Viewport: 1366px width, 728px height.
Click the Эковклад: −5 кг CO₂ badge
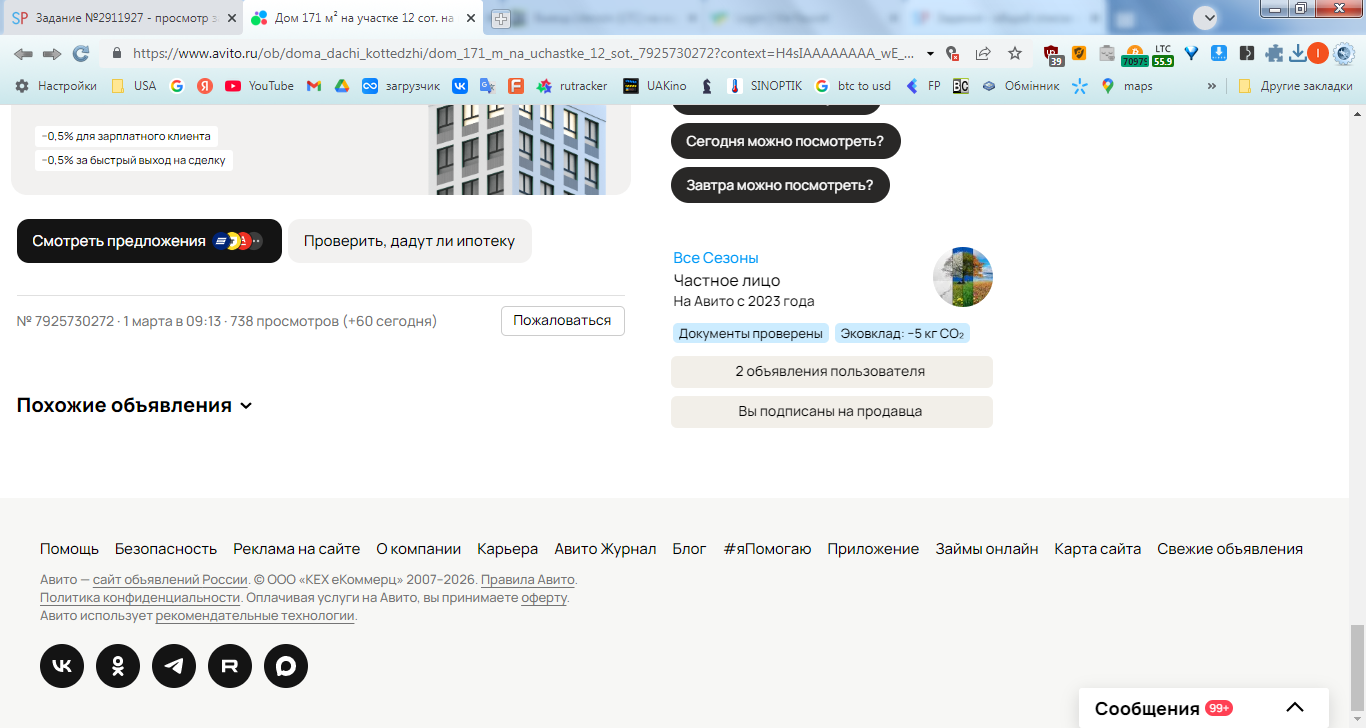902,334
